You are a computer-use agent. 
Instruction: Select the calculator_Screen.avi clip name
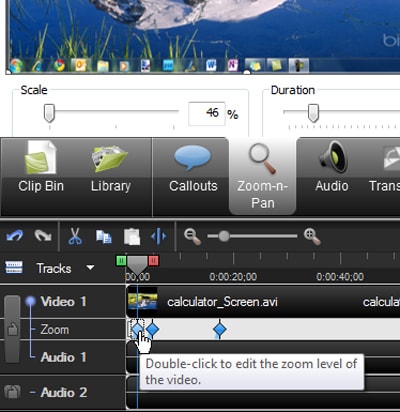(222, 302)
